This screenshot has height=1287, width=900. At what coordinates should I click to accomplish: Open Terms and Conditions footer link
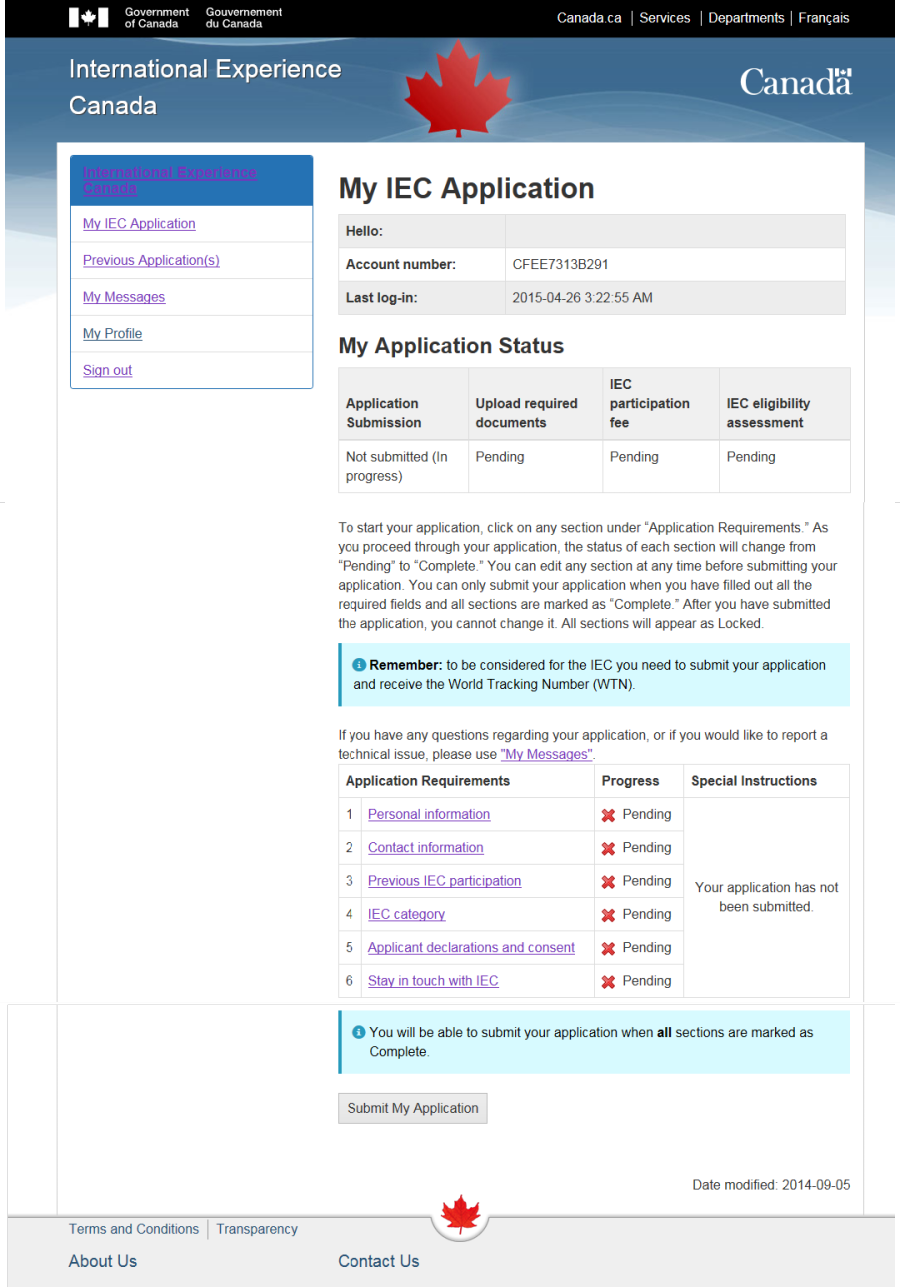pos(134,1229)
